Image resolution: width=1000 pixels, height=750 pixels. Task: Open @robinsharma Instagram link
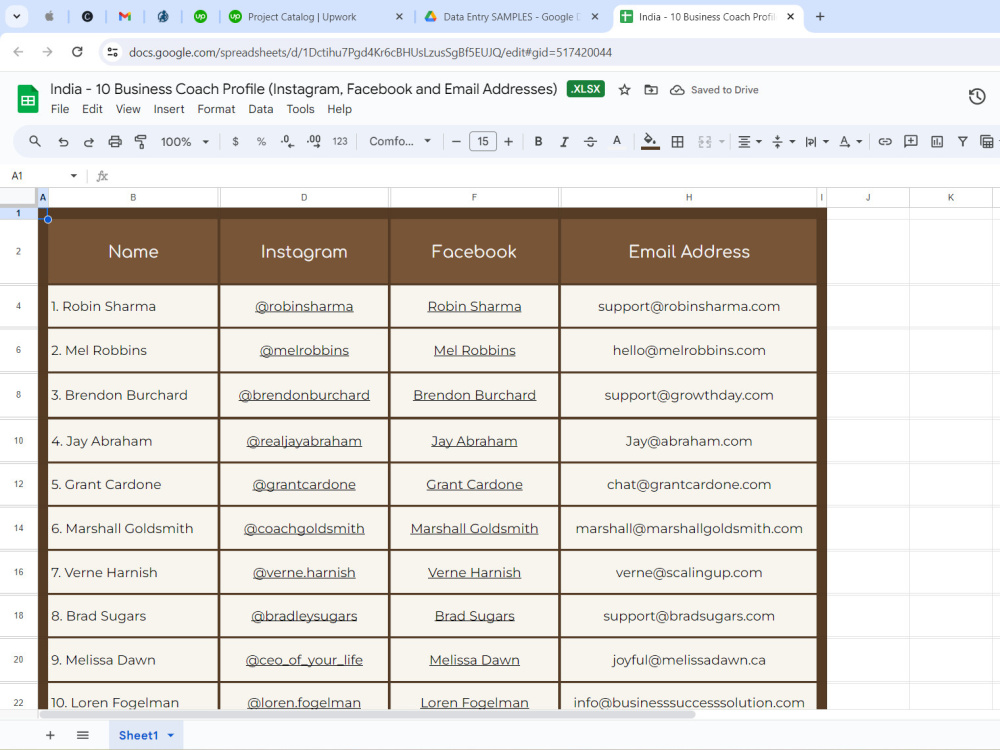click(x=304, y=306)
